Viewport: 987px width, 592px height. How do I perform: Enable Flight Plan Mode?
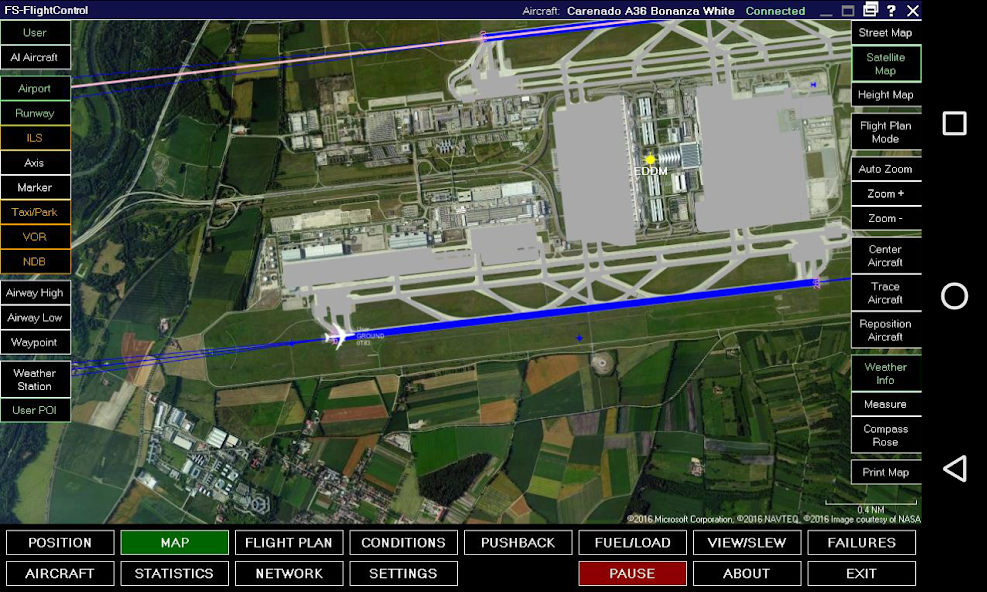(x=885, y=132)
